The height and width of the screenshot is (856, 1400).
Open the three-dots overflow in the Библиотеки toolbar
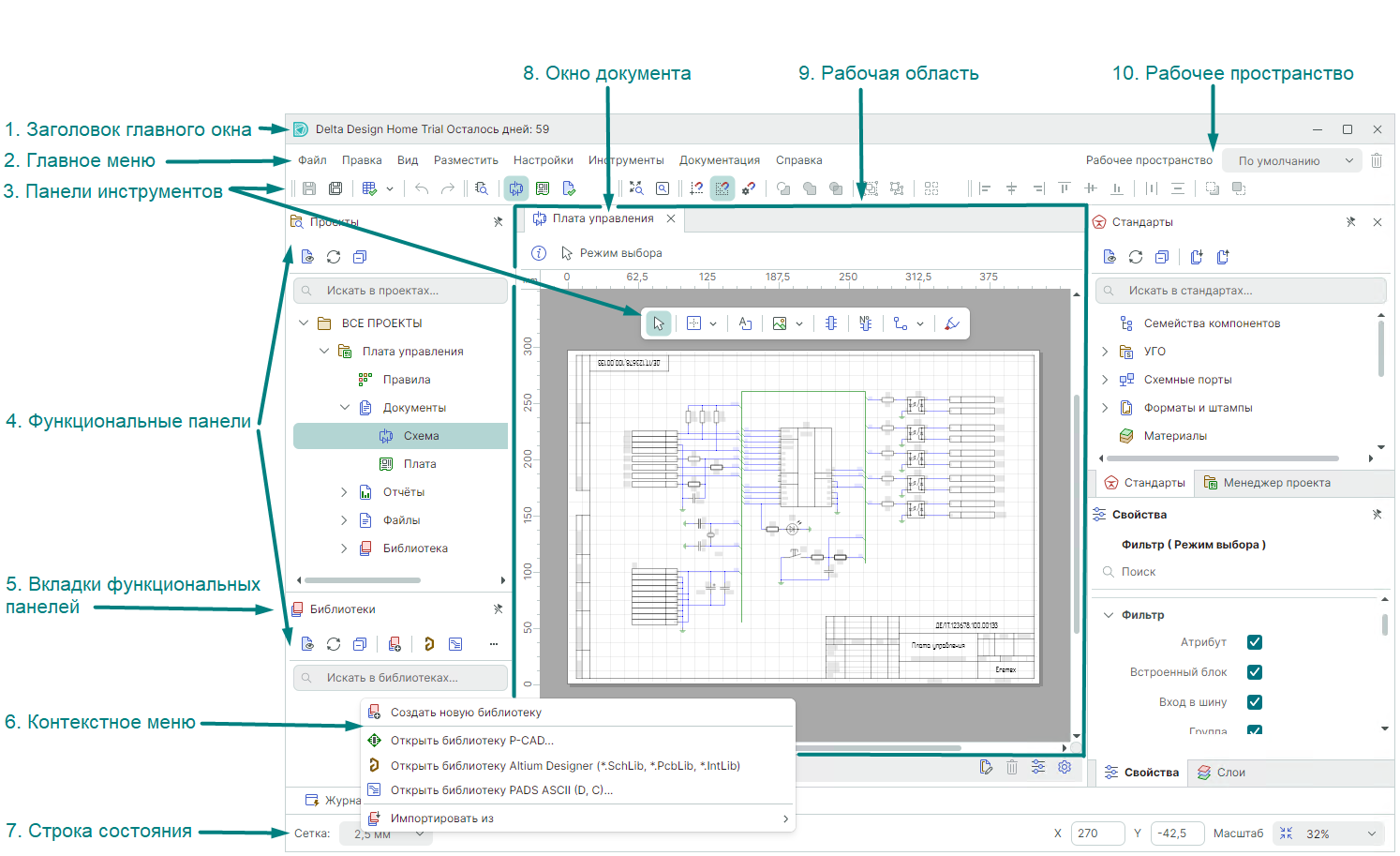pyautogui.click(x=493, y=644)
